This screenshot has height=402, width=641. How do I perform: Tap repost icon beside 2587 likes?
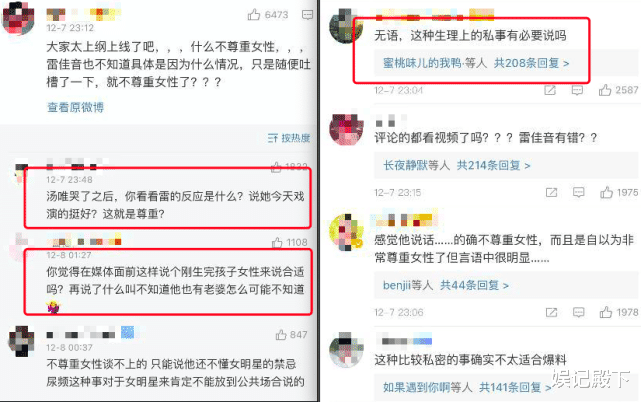(x=550, y=90)
